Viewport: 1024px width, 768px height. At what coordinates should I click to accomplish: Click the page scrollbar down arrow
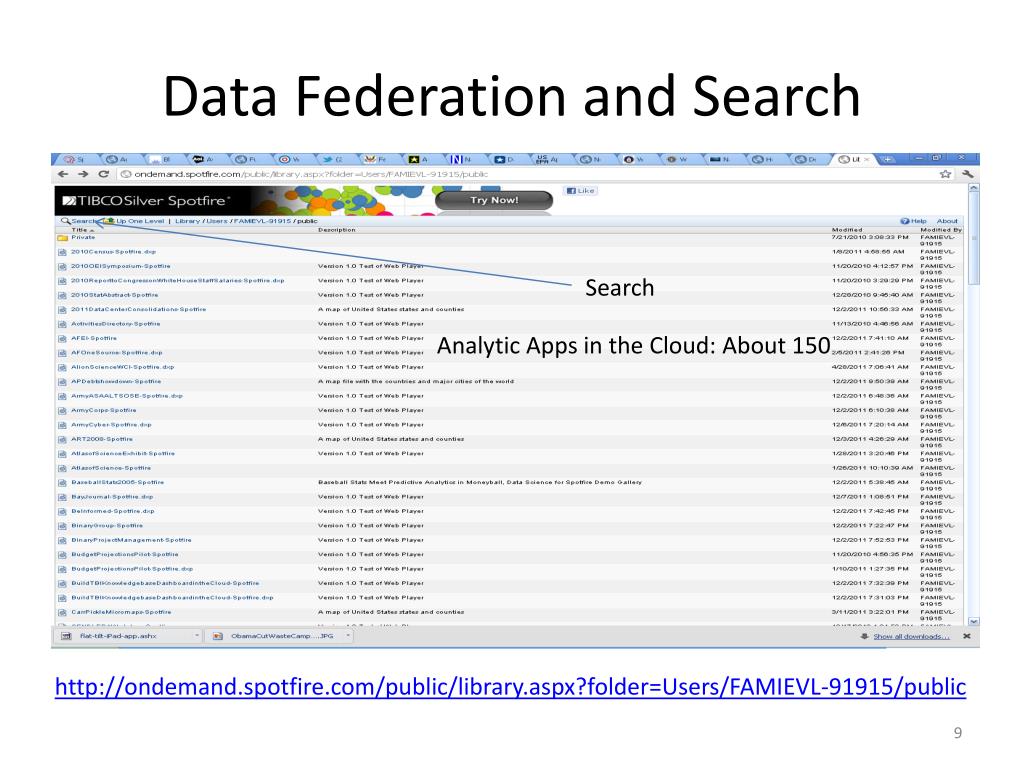tap(973, 622)
